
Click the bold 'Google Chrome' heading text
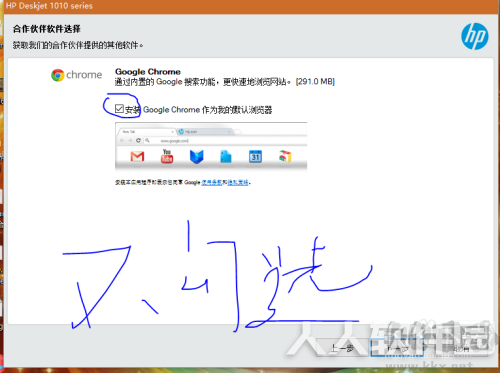coord(148,72)
